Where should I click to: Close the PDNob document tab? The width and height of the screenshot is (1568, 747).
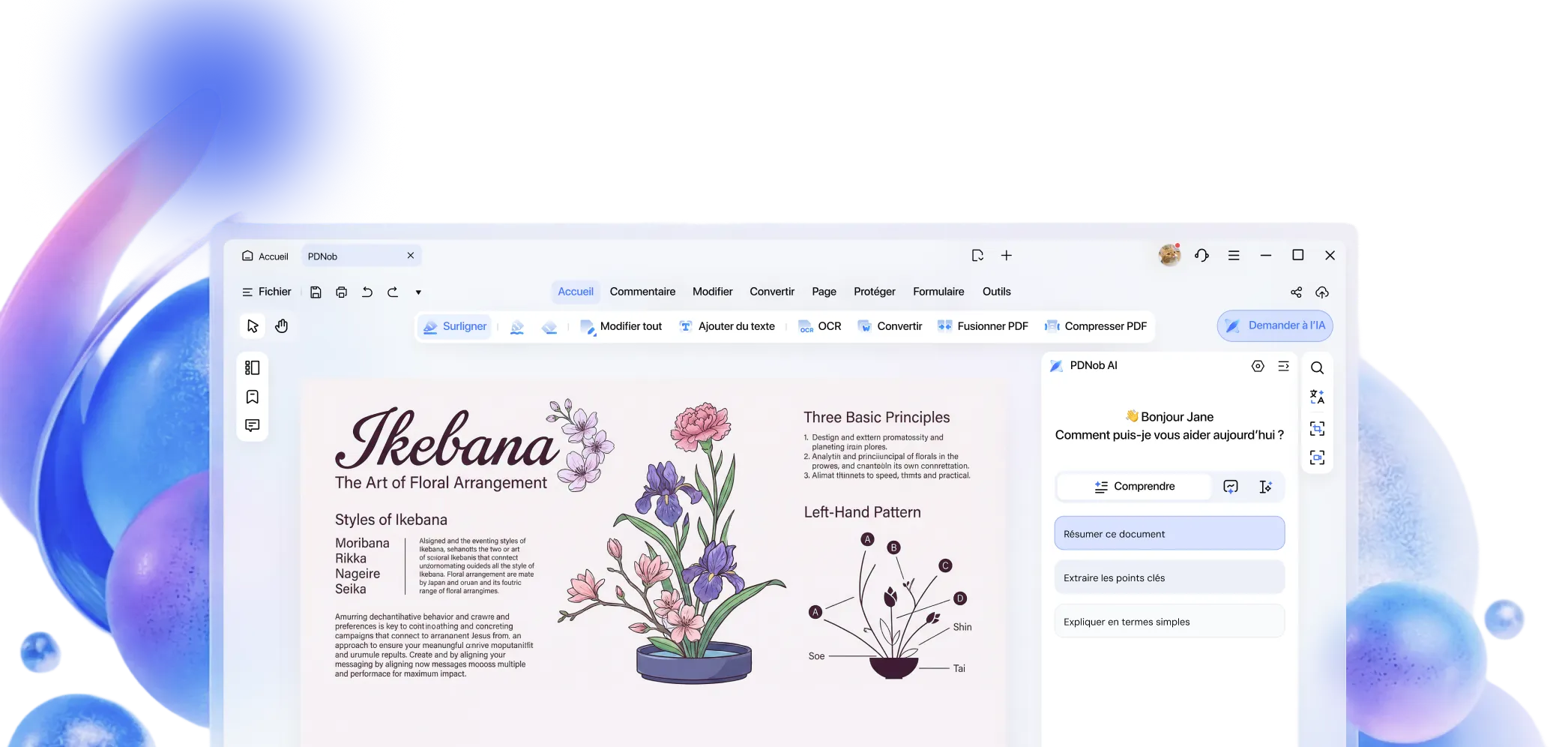coord(411,256)
